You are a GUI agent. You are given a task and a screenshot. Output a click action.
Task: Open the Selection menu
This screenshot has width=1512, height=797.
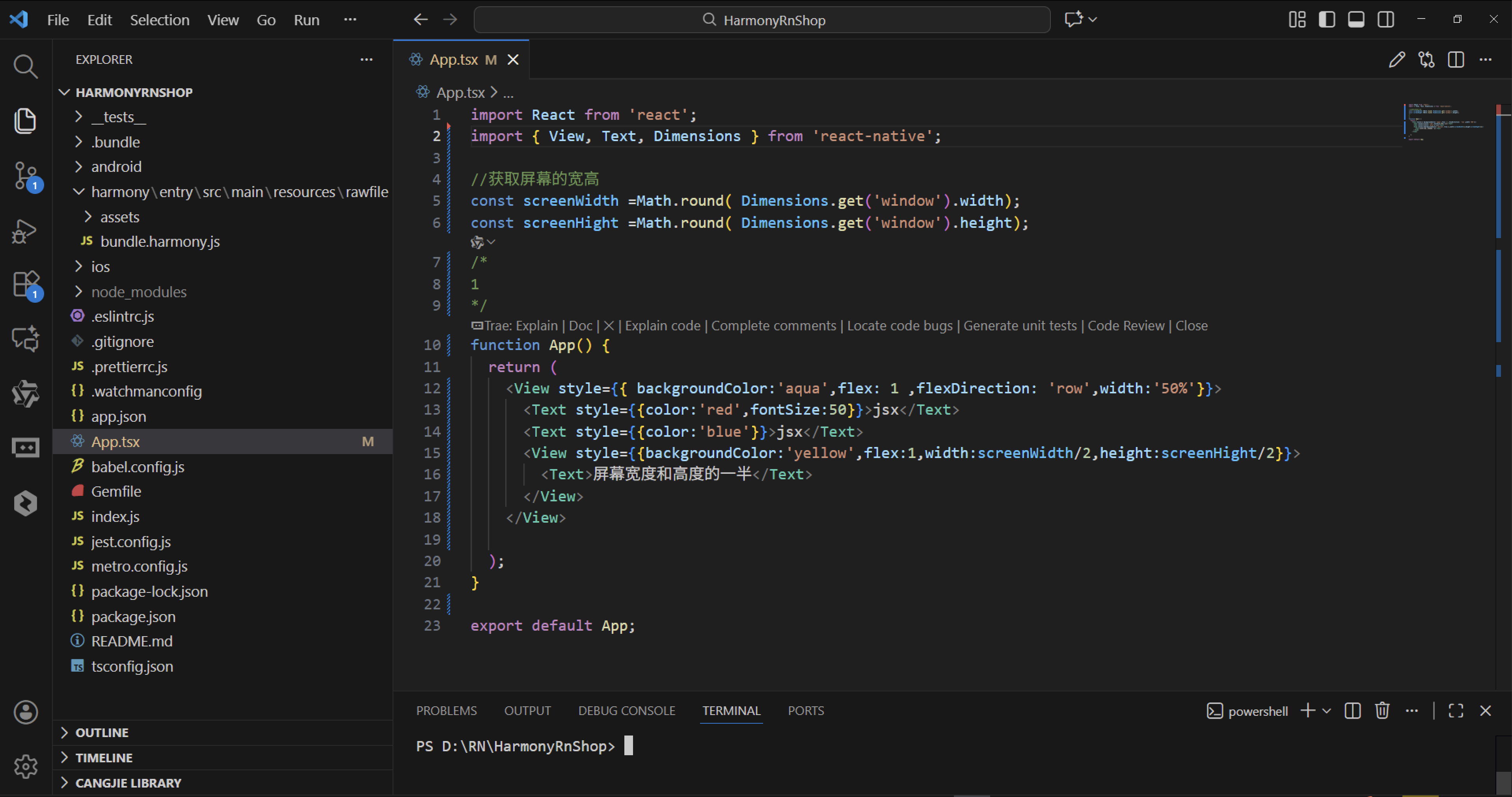[x=160, y=19]
